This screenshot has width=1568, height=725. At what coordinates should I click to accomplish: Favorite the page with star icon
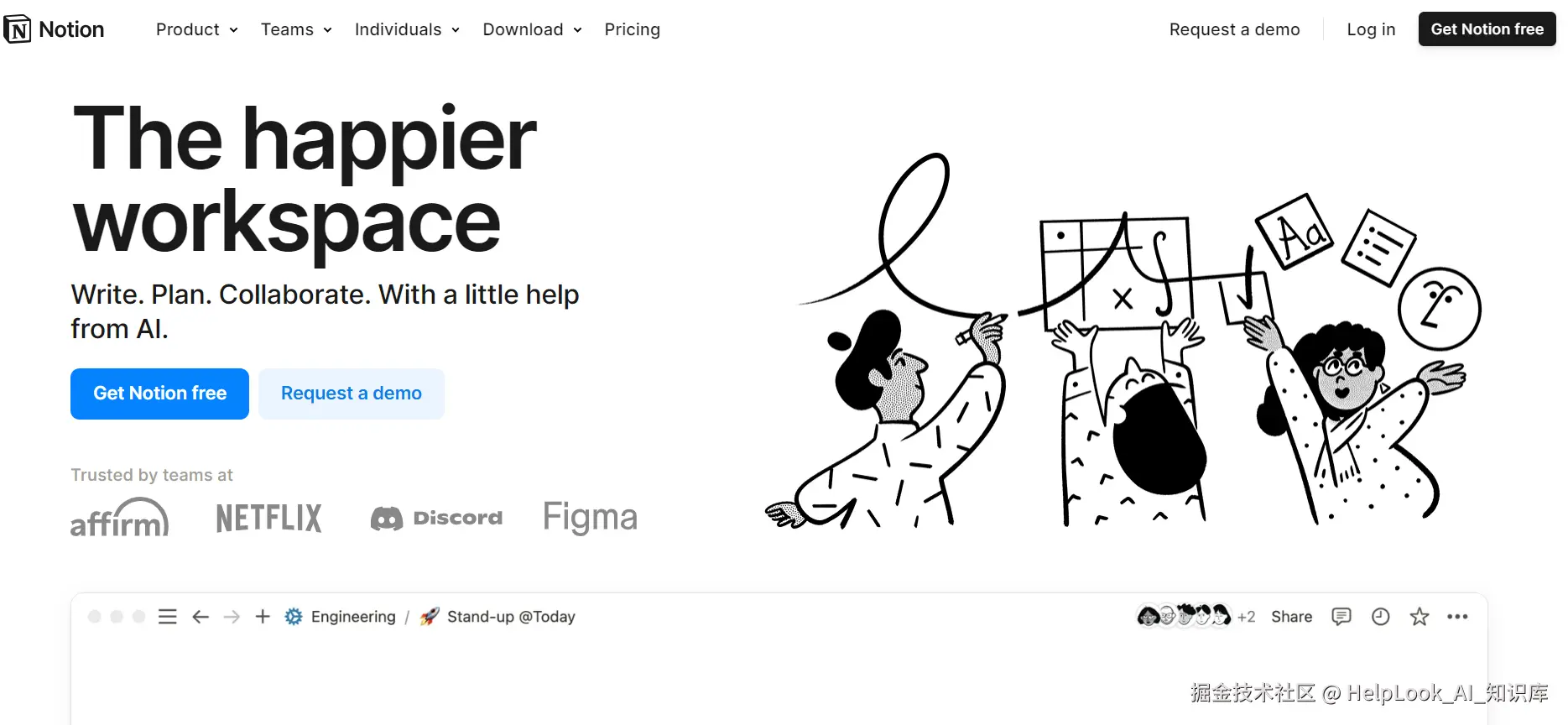click(x=1420, y=617)
